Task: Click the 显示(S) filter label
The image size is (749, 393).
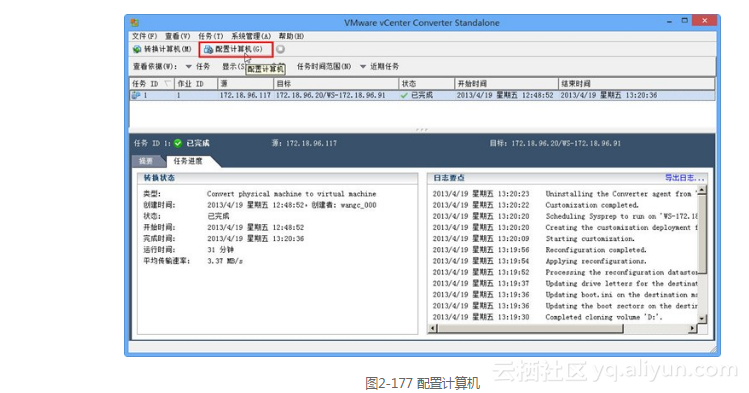Action: (x=234, y=66)
